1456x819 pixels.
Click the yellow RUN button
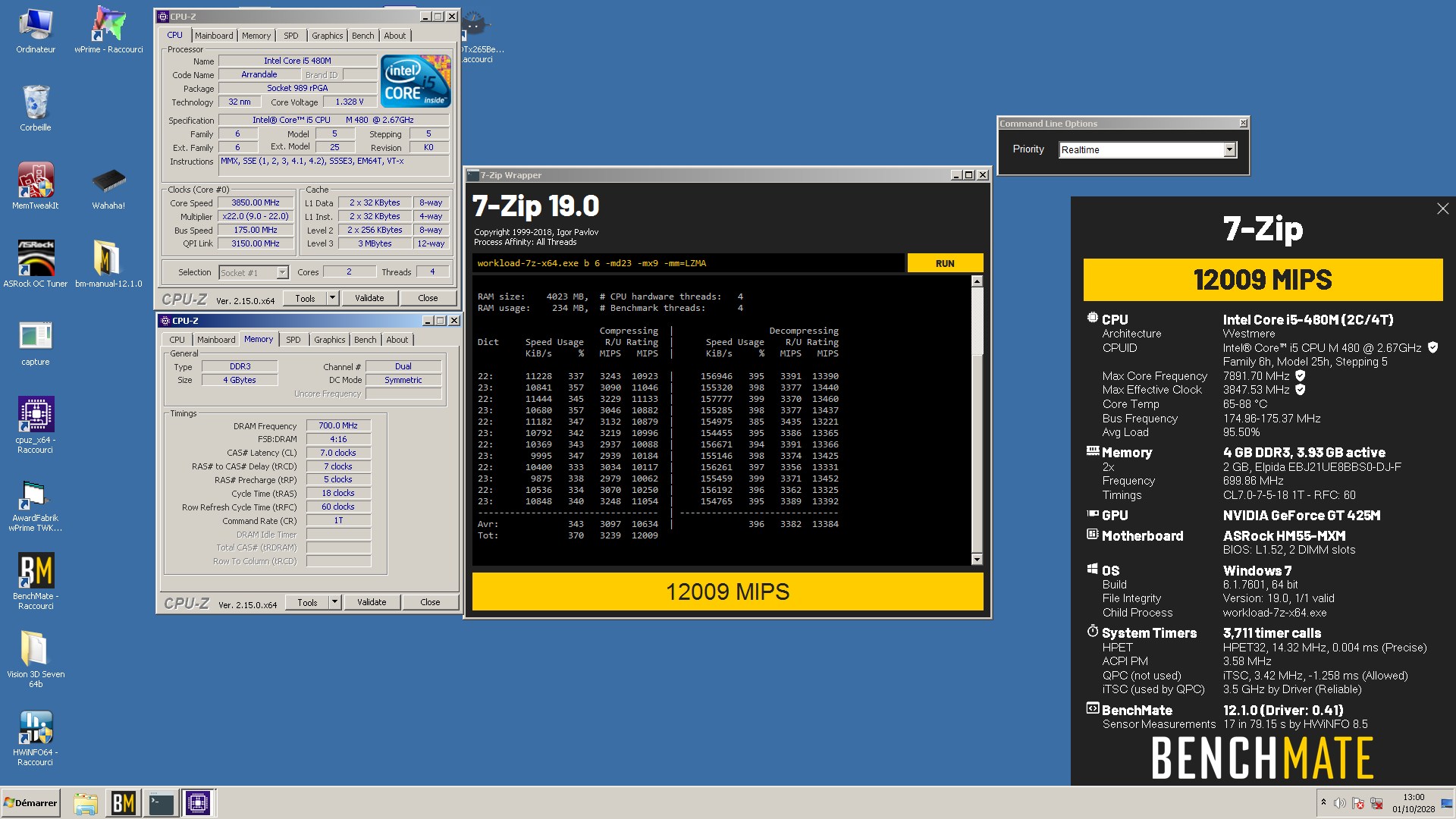[945, 263]
